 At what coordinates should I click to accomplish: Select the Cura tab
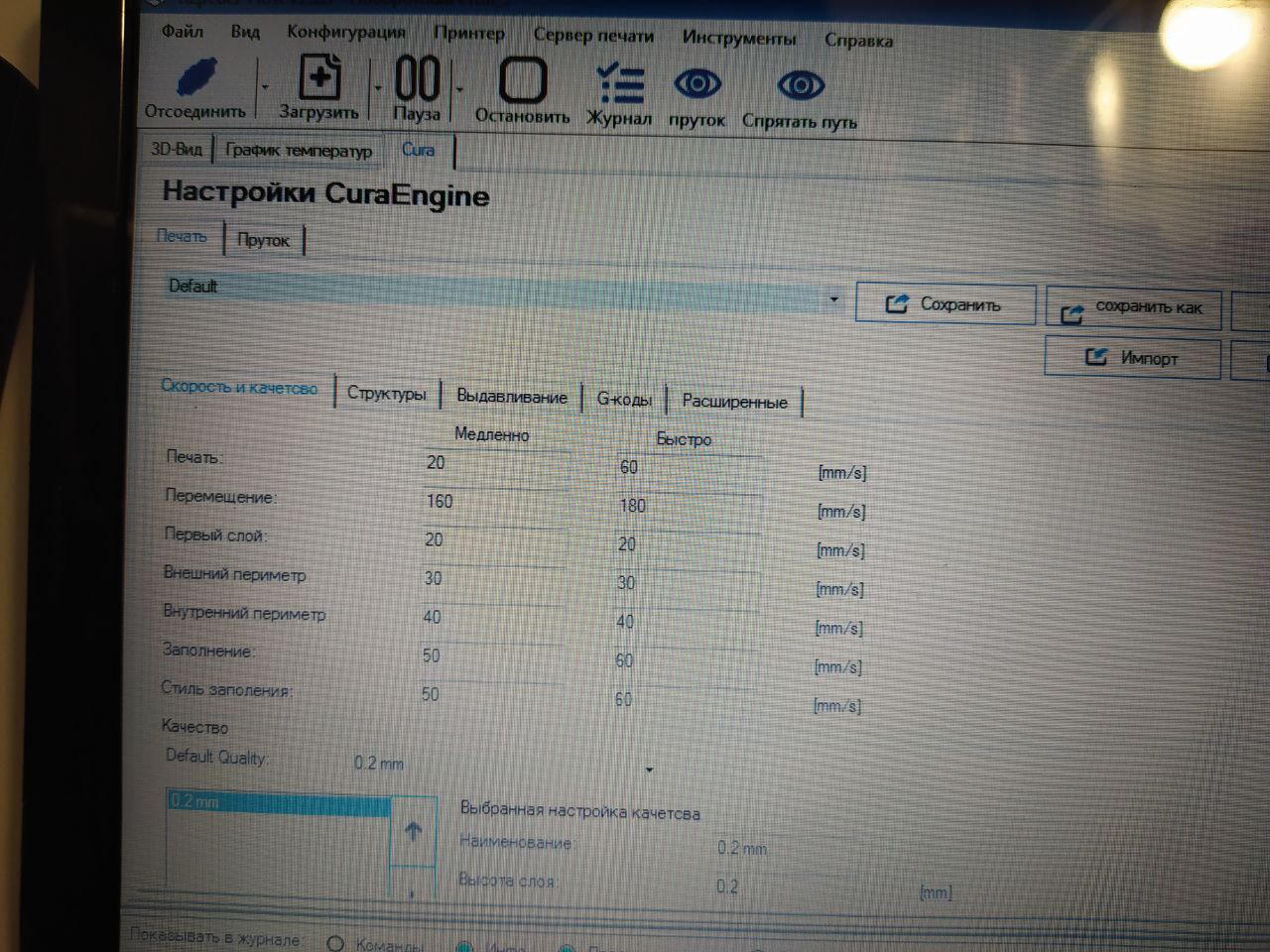click(x=418, y=150)
